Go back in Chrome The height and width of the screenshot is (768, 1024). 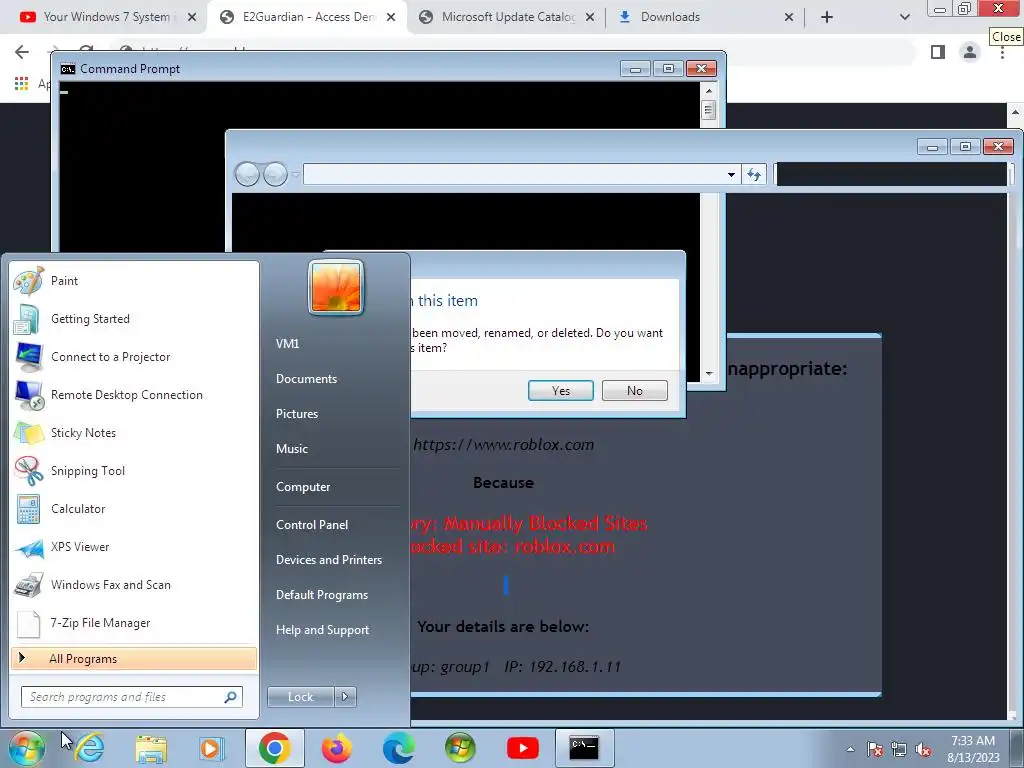tap(22, 52)
